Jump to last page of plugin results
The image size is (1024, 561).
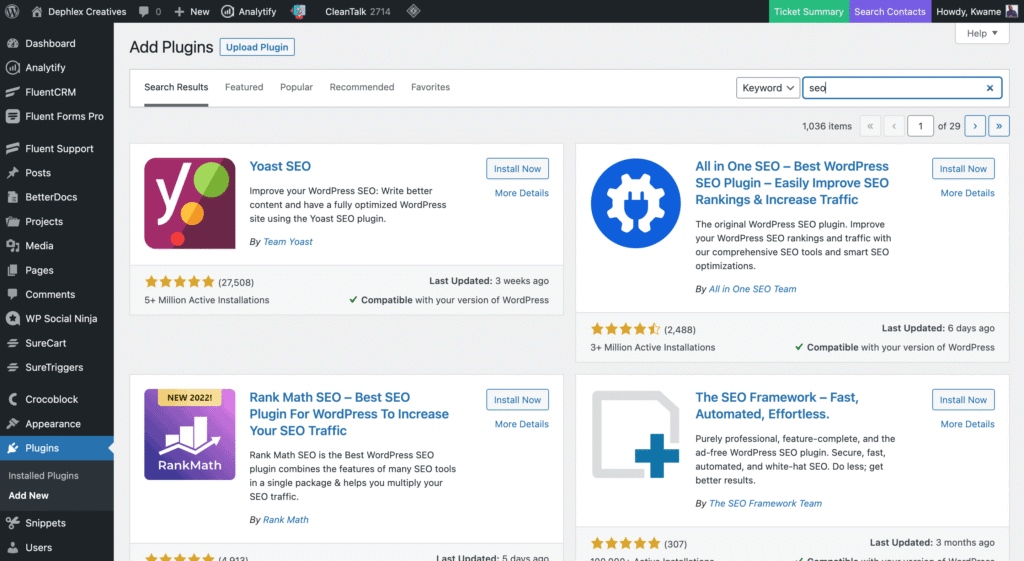[999, 126]
